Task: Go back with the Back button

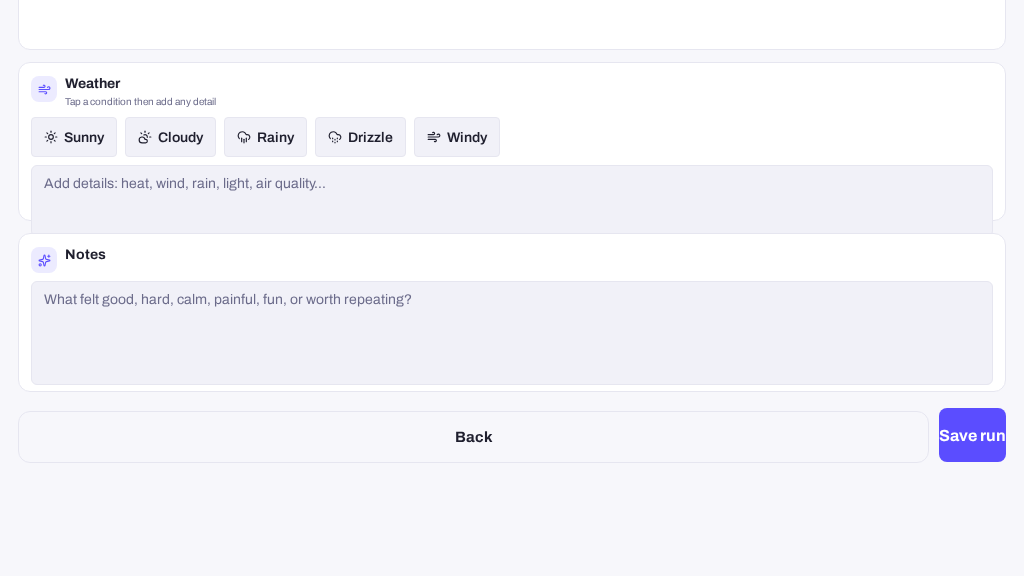Action: pyautogui.click(x=473, y=437)
